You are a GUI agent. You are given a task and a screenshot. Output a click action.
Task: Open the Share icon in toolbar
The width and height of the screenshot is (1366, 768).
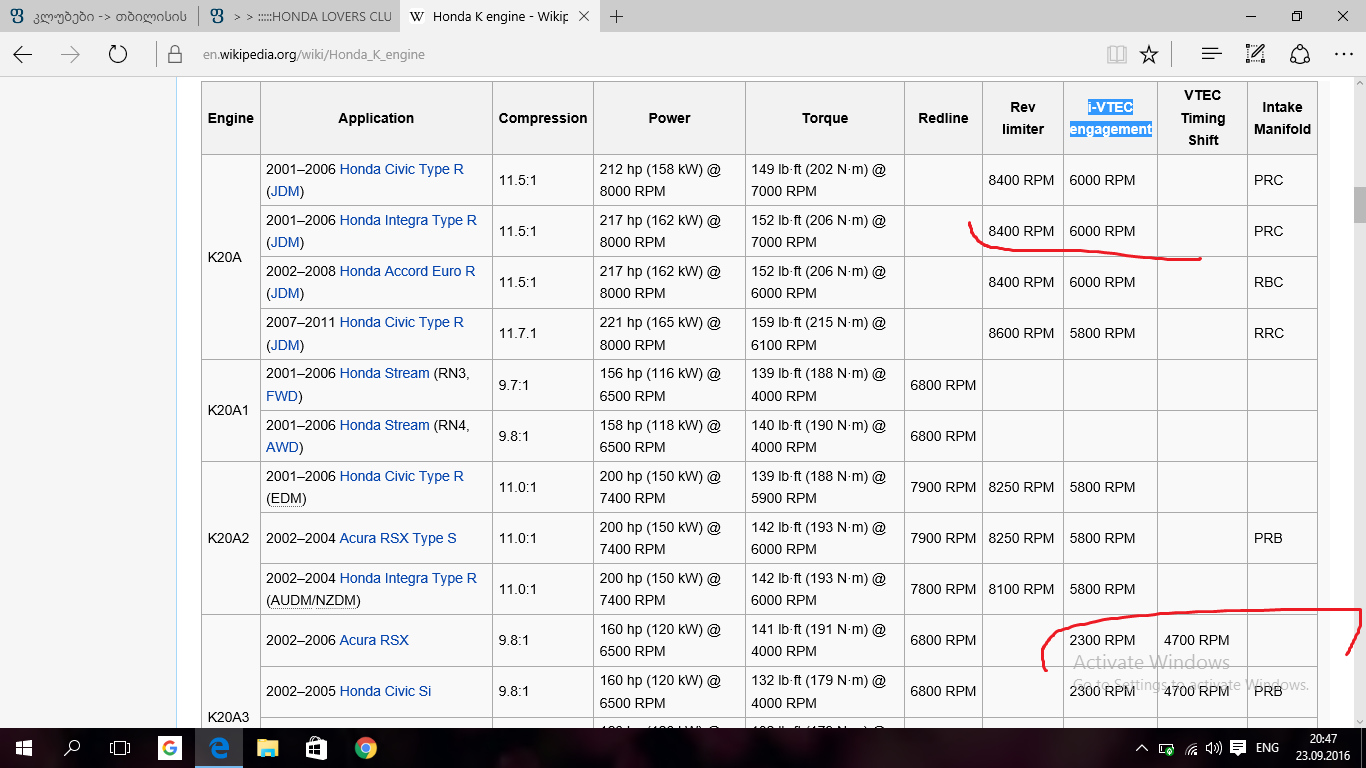1299,54
